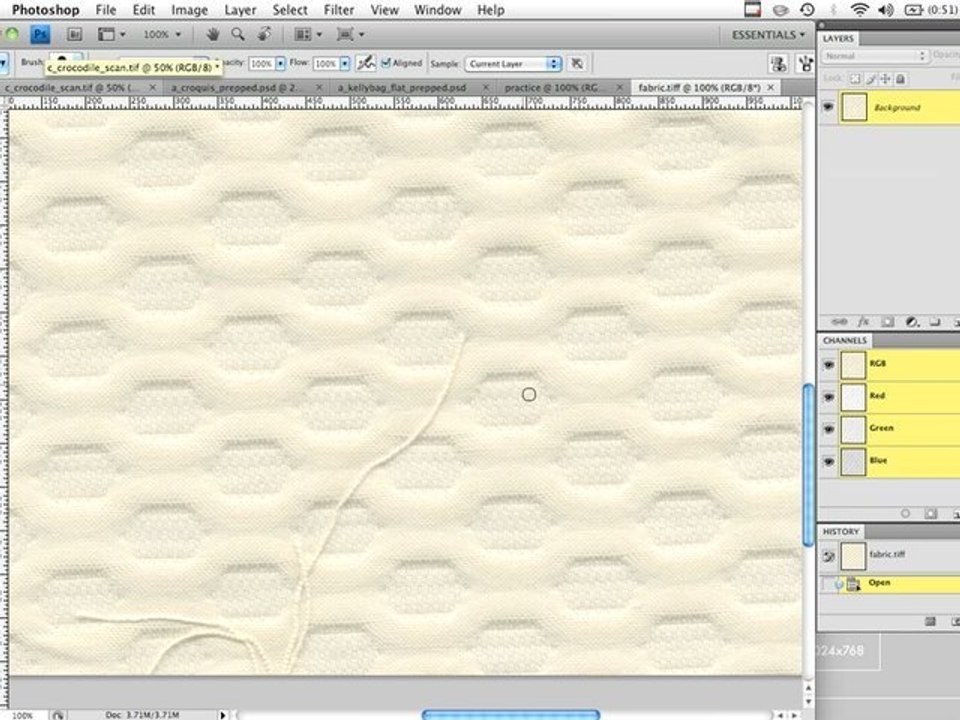Open View Extras dropdown in application bar
This screenshot has height=720, width=960.
coord(111,34)
